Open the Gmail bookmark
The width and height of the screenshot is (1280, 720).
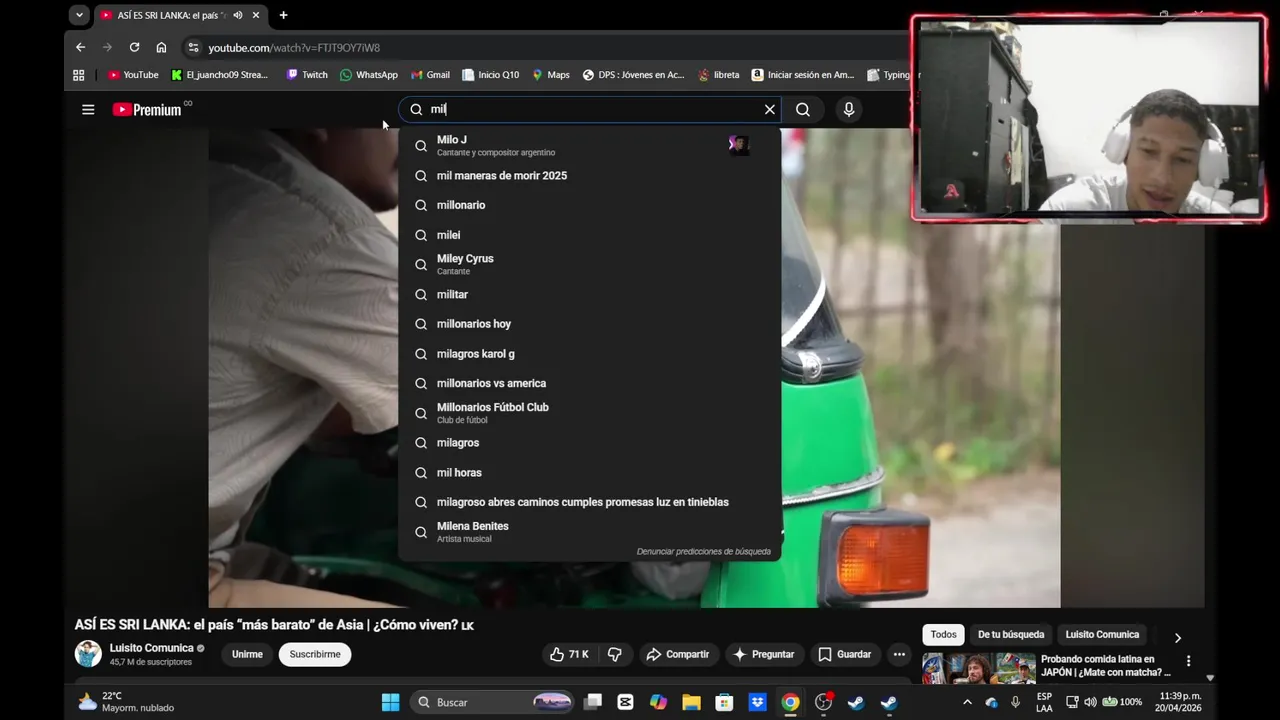[430, 75]
